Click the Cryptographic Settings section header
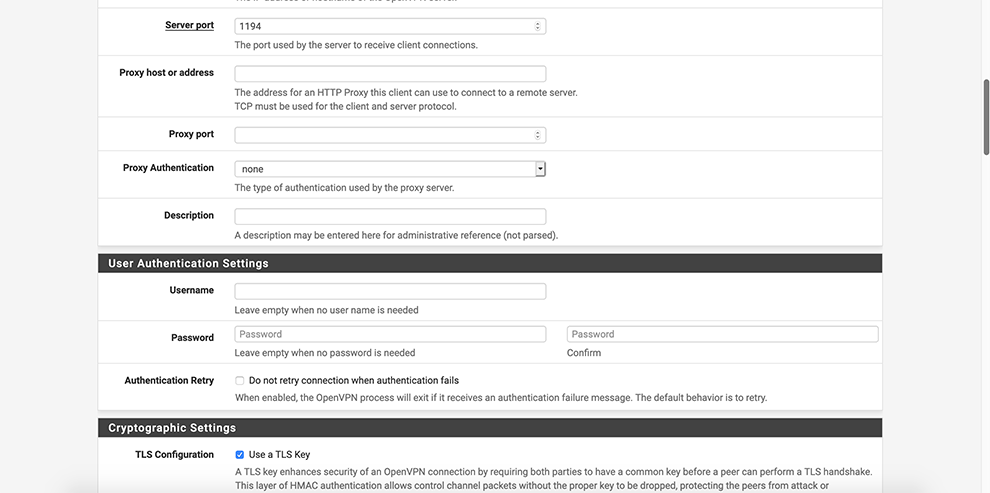The width and height of the screenshot is (990, 493). coord(172,428)
